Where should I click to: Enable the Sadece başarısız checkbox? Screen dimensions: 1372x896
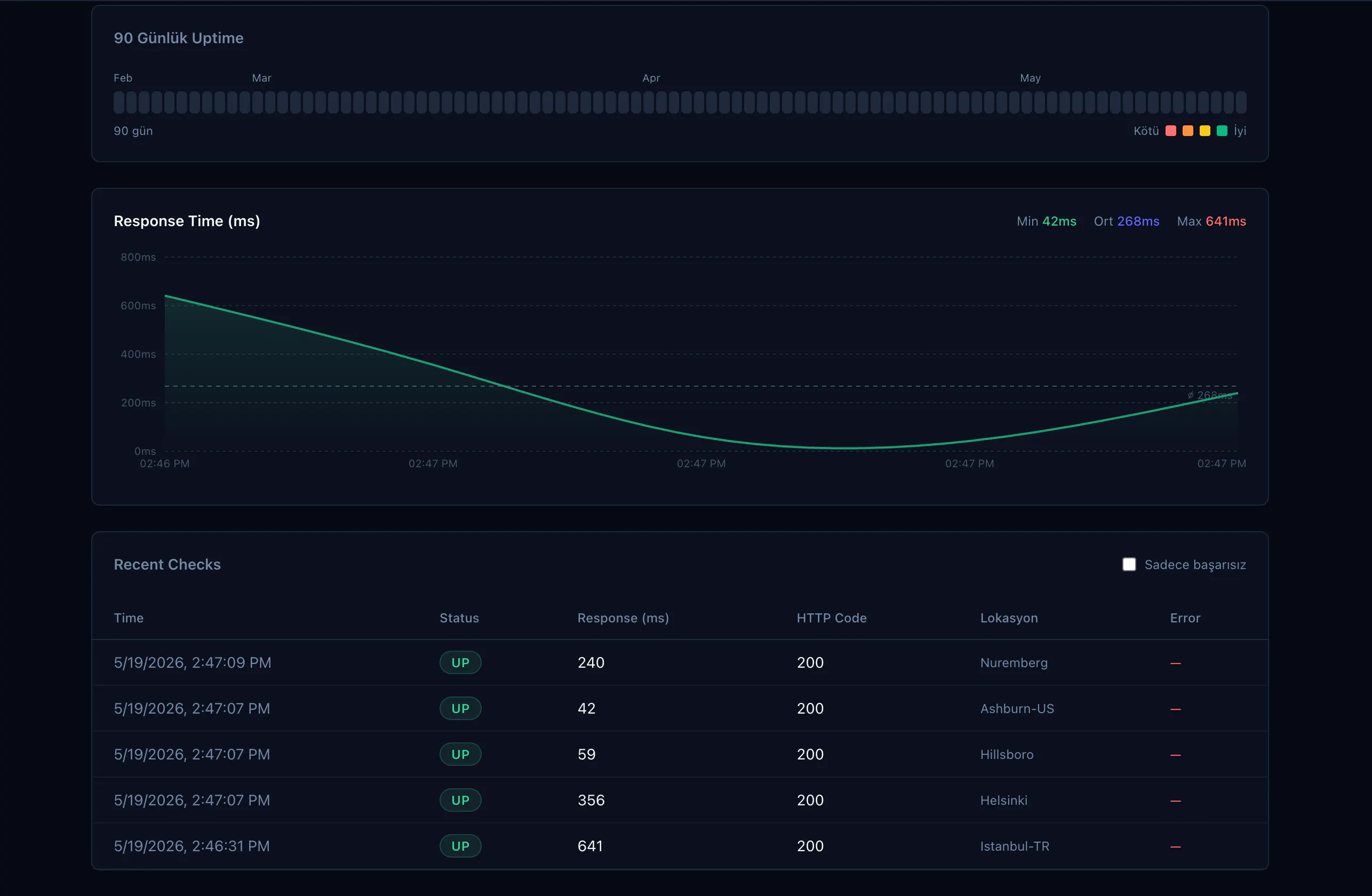click(x=1129, y=564)
